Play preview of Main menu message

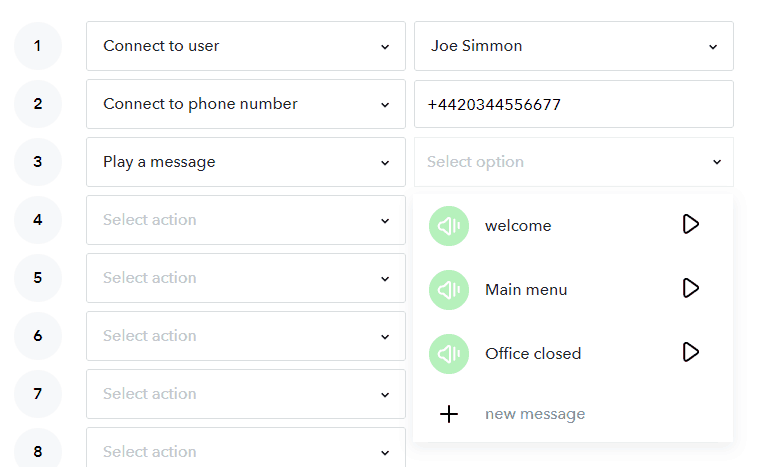(x=690, y=288)
